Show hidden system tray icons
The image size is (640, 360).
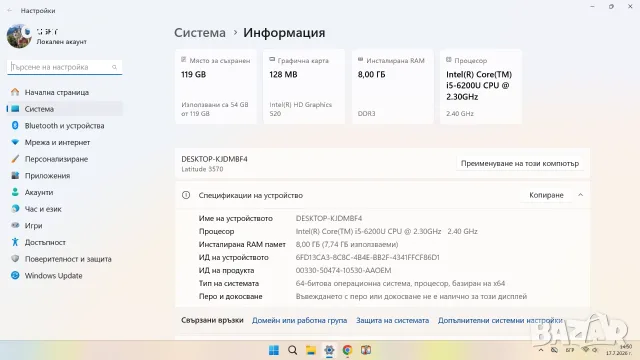click(541, 350)
